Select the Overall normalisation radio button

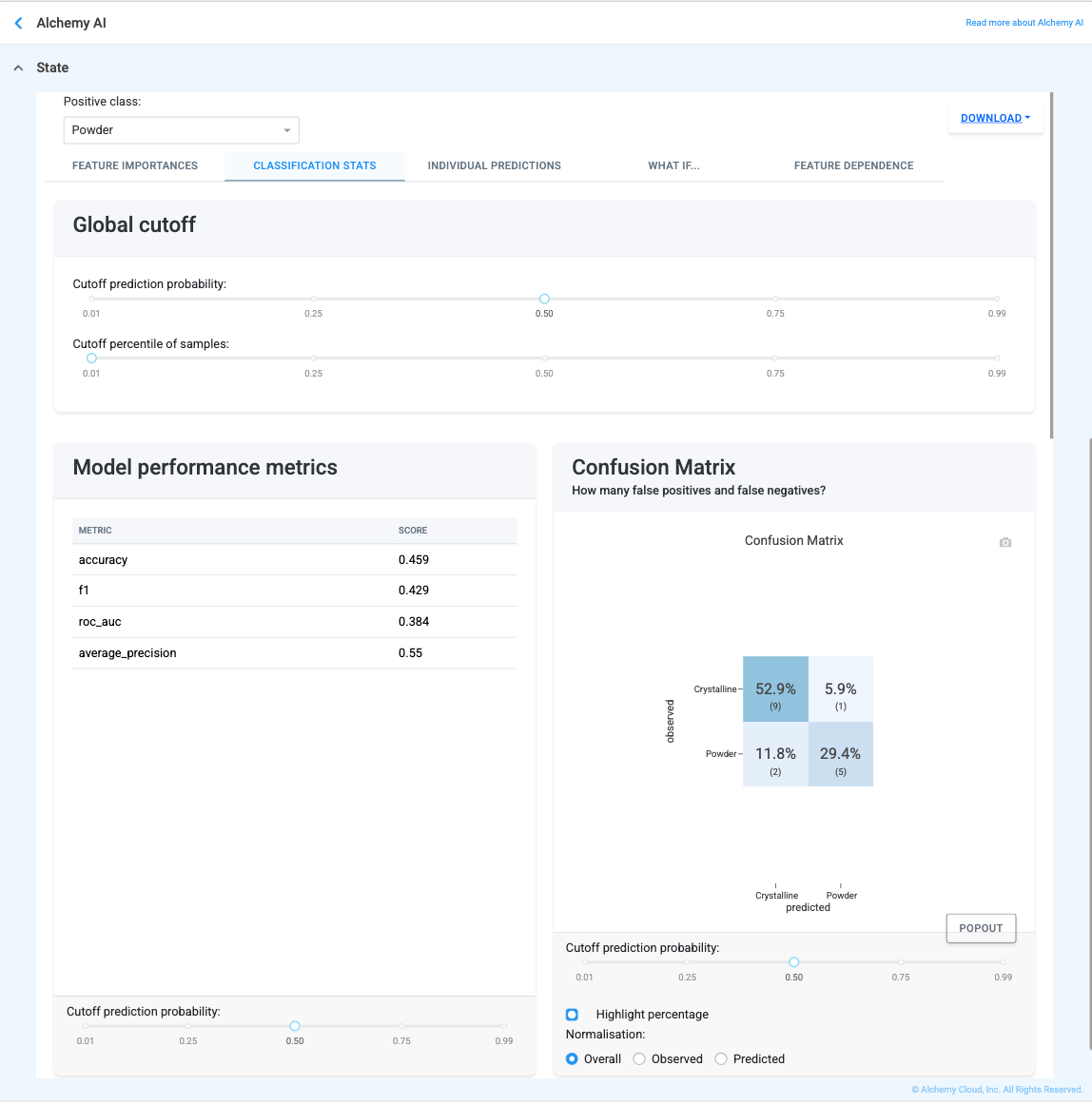click(x=572, y=1058)
